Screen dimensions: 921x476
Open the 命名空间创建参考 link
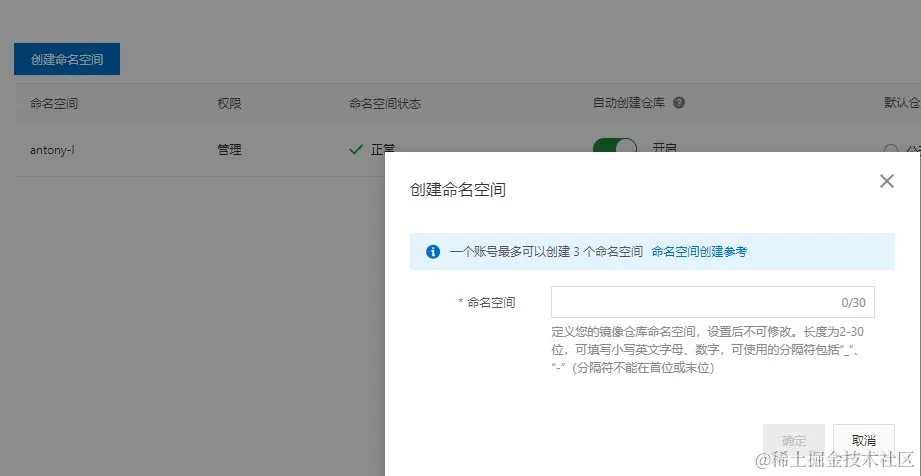(x=699, y=252)
